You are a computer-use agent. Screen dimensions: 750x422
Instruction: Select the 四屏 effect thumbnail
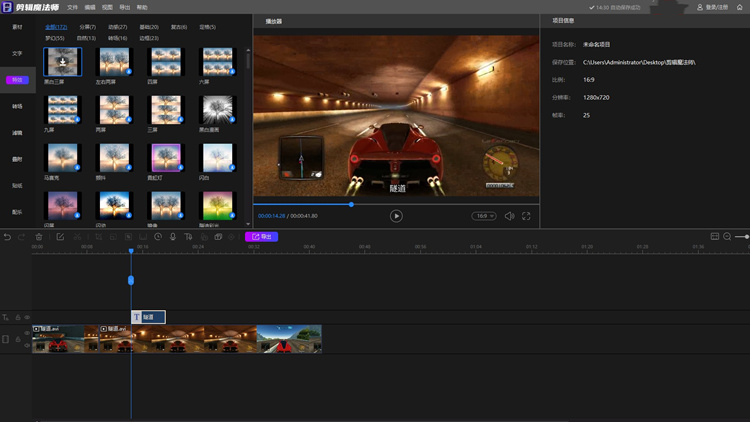[166, 62]
